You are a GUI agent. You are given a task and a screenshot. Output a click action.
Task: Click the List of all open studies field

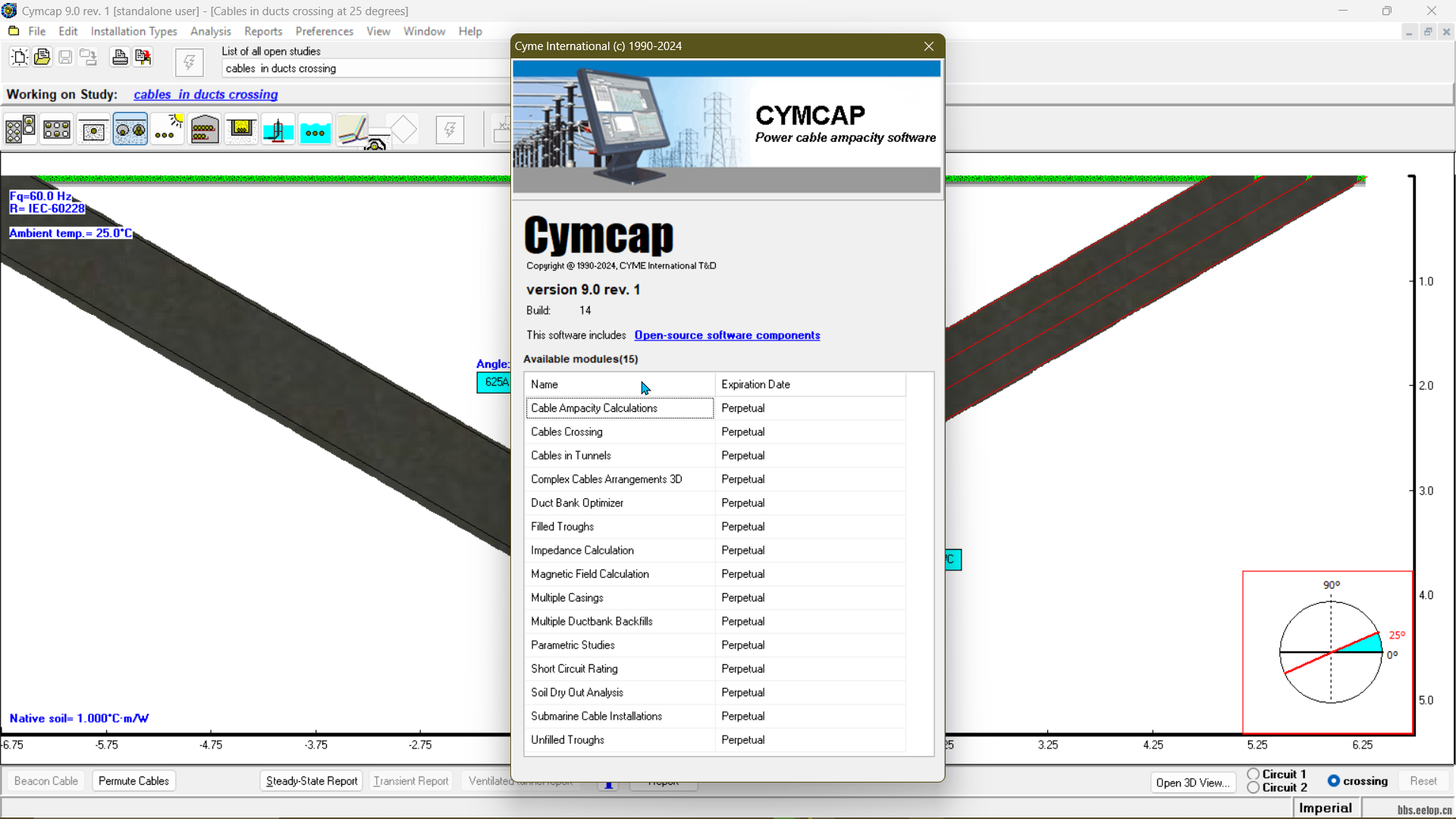(366, 68)
